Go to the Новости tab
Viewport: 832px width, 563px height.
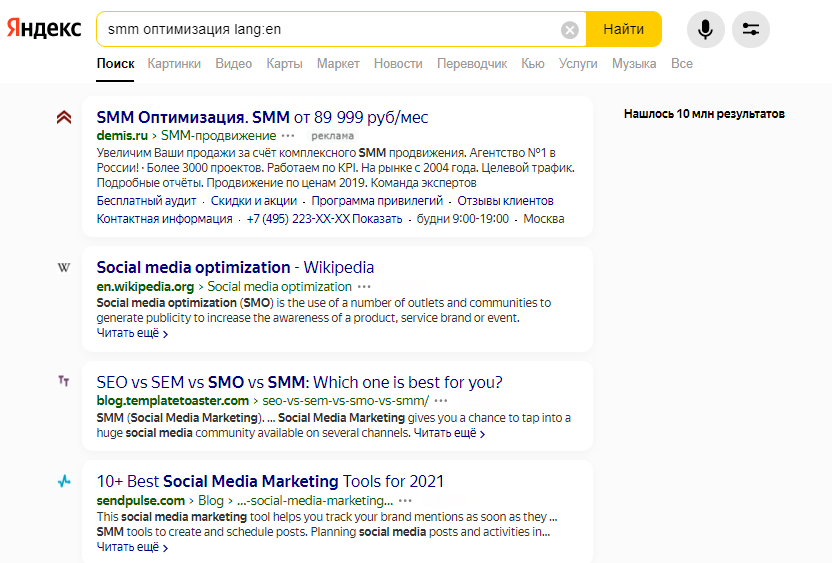(398, 64)
